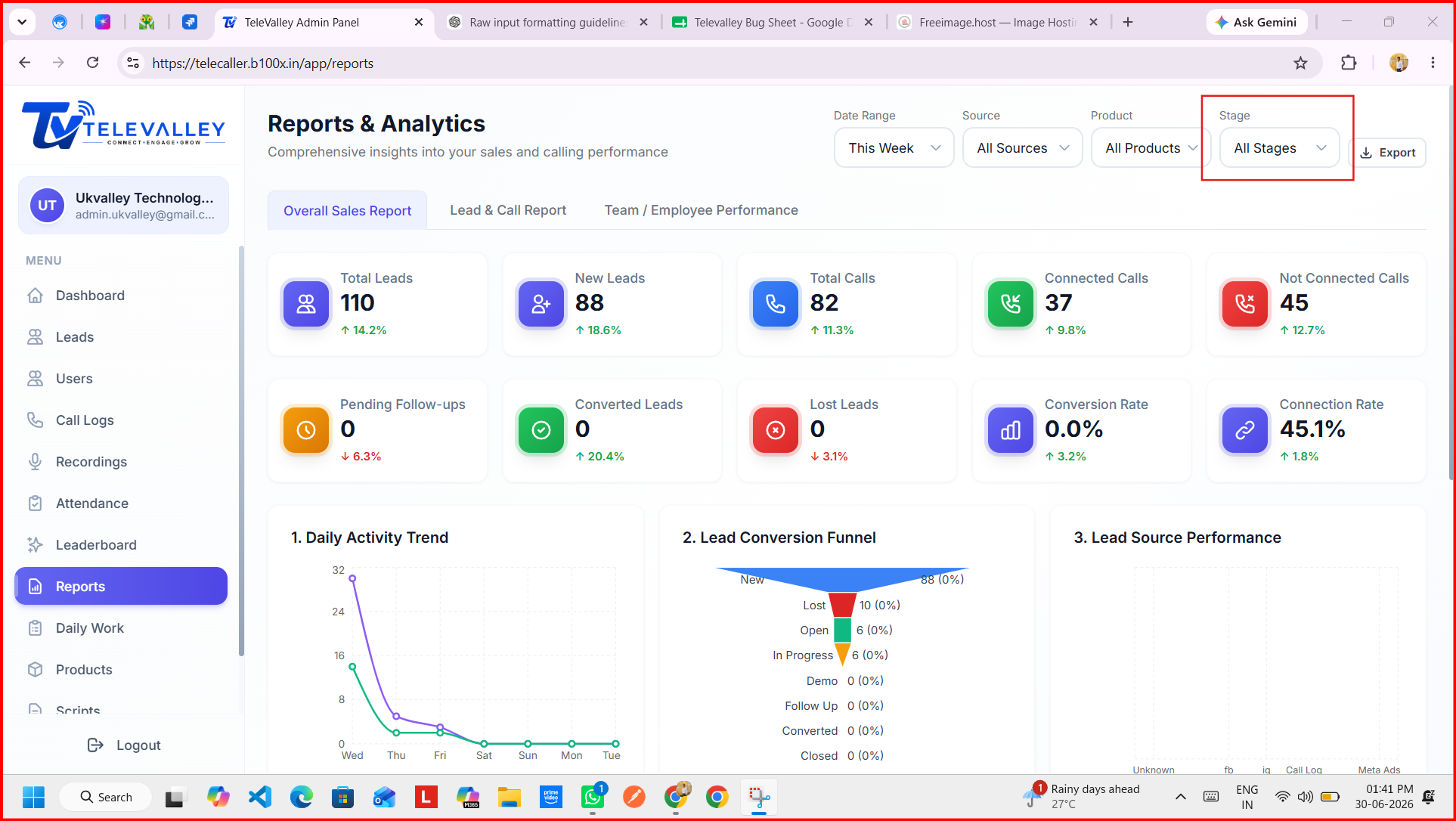Expand the All Sources dropdown

point(1023,148)
